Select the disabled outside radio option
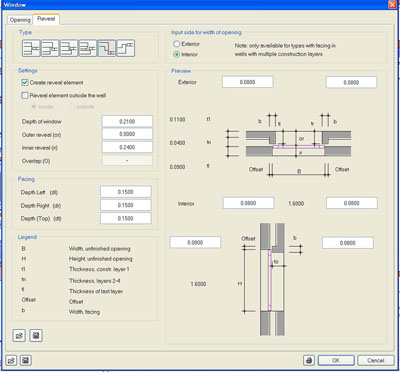Image resolution: width=400 pixels, height=372 pixels. pos(71,107)
